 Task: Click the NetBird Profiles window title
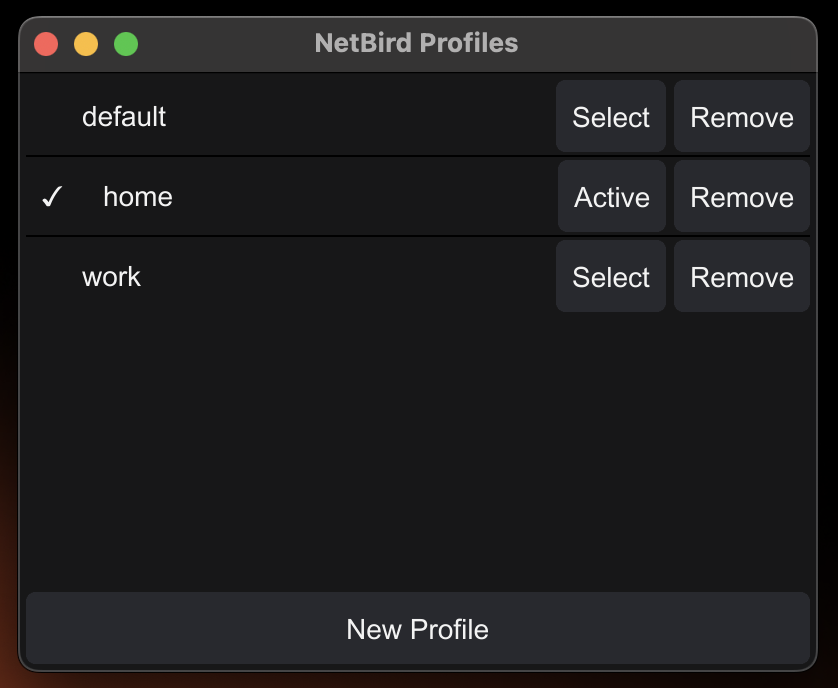tap(416, 43)
